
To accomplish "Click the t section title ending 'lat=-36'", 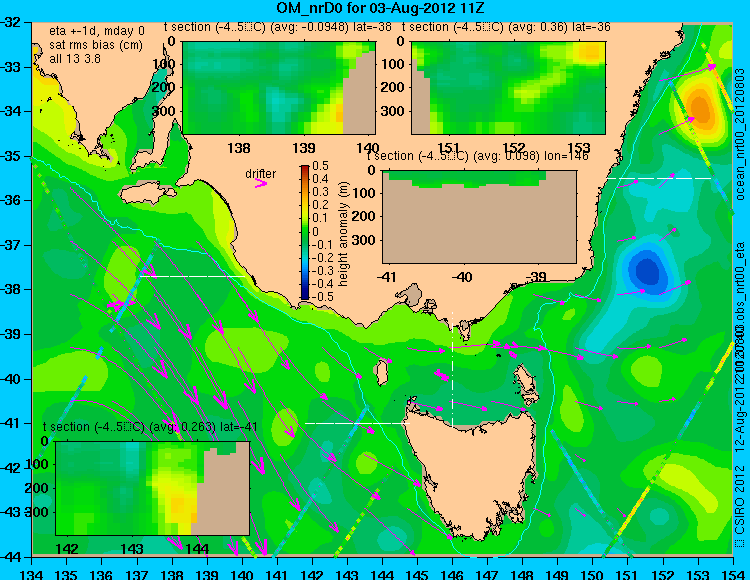I will click(x=506, y=27).
